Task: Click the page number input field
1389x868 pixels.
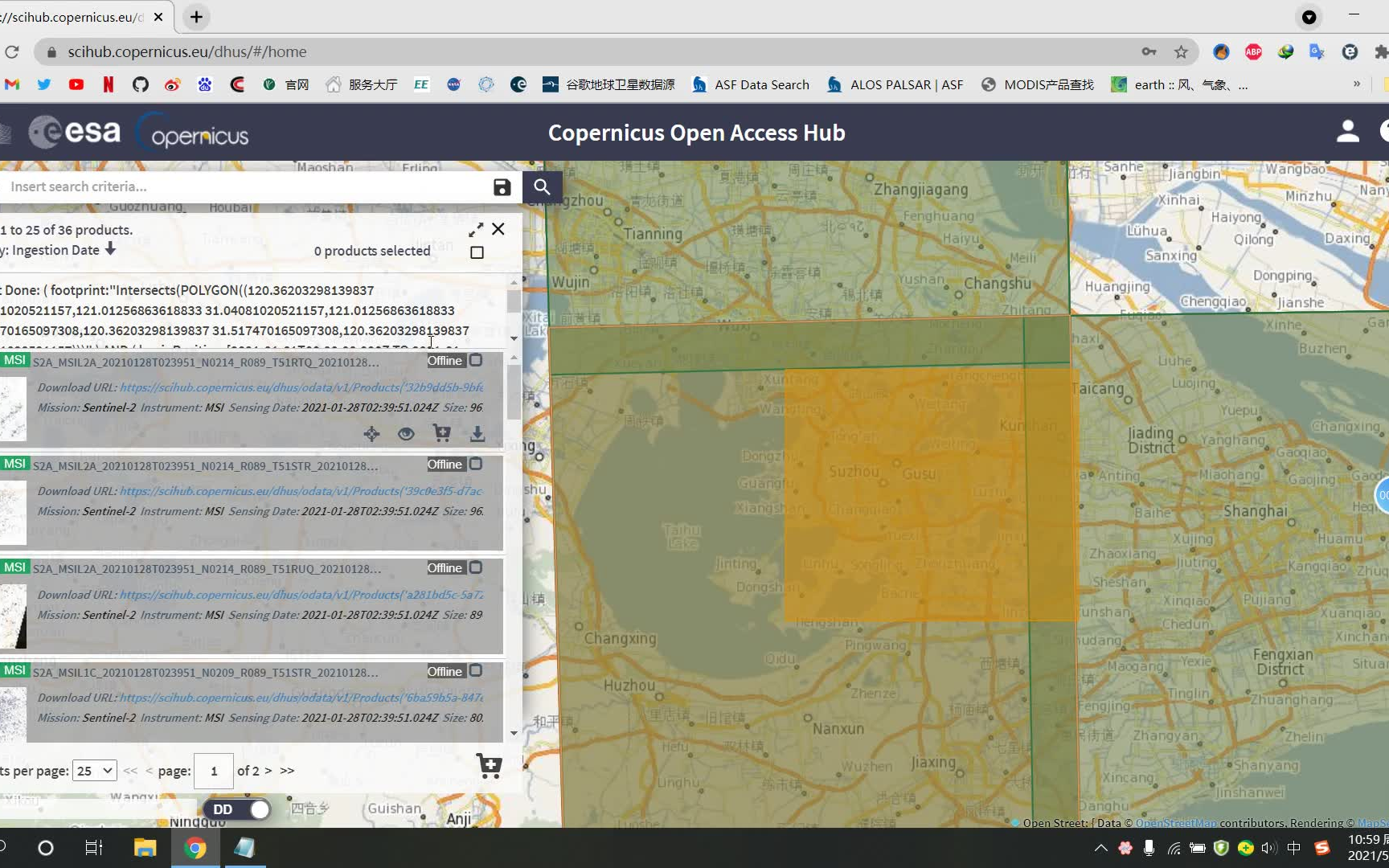Action: [214, 772]
